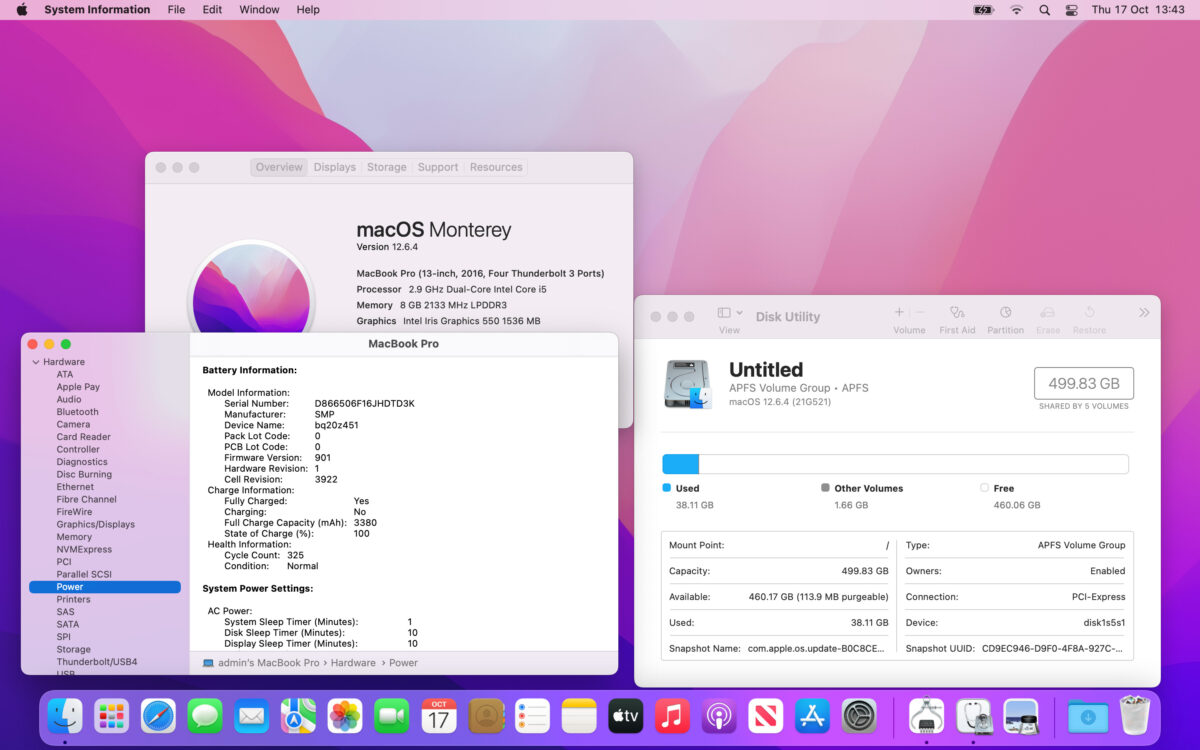Image resolution: width=1200 pixels, height=750 pixels.
Task: Open Podcasts from the Dock
Action: click(719, 715)
